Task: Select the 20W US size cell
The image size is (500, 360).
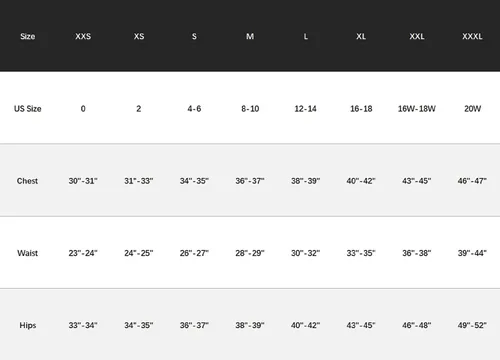Action: pos(472,109)
